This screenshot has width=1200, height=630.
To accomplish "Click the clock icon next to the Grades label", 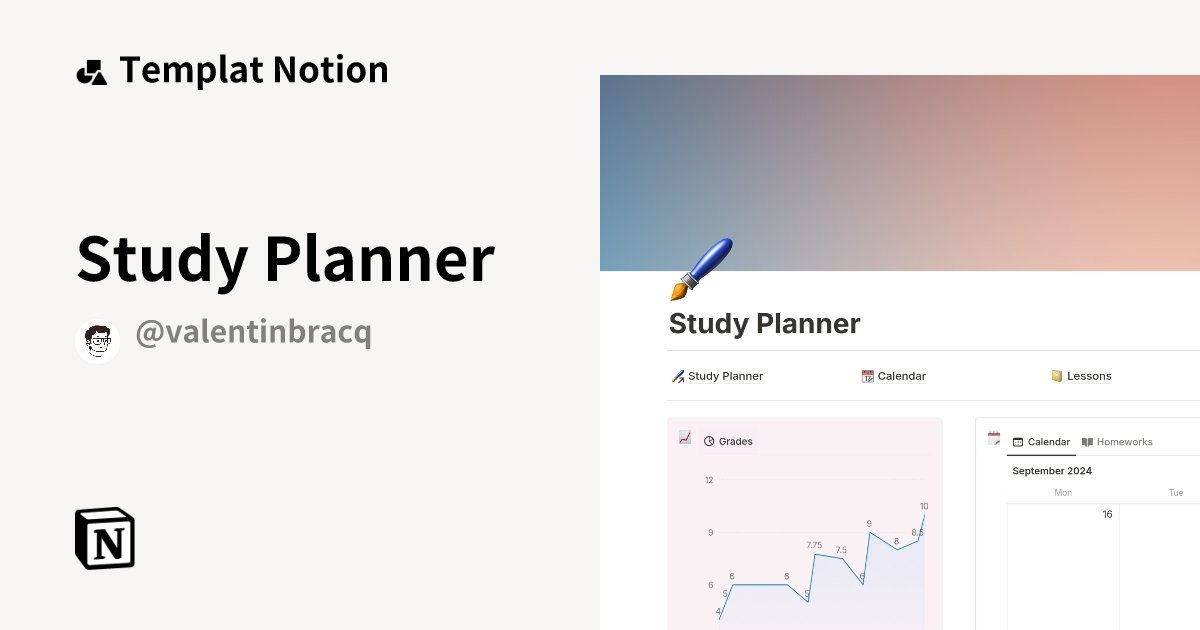I will coord(709,441).
